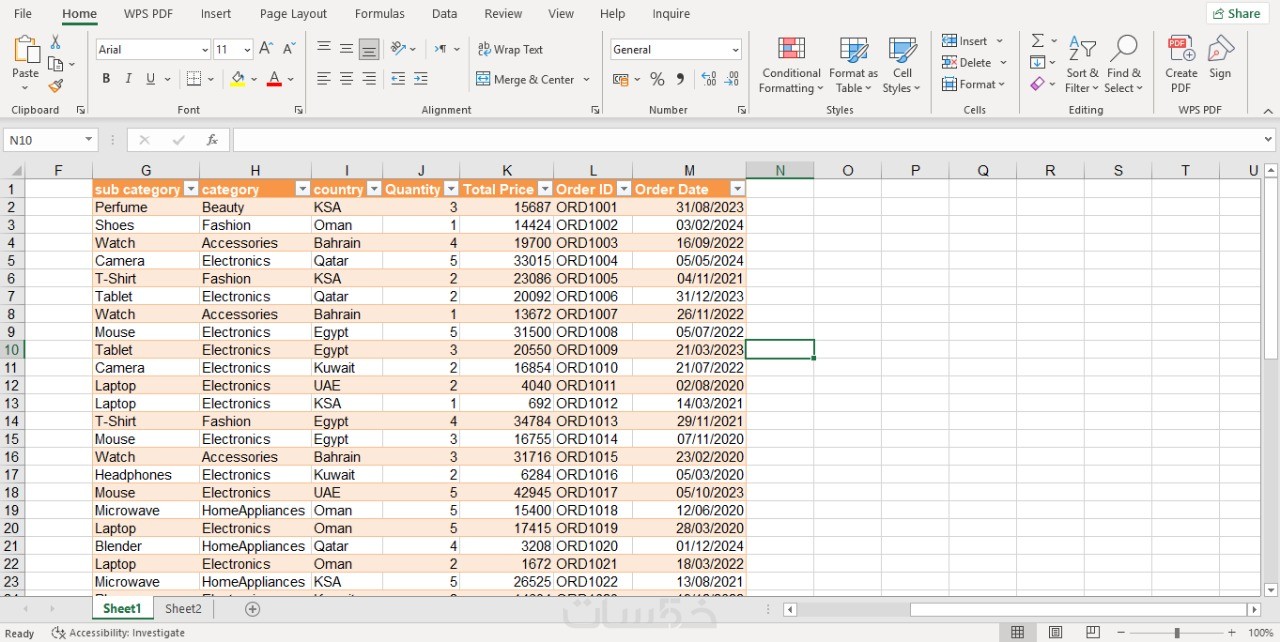Activate the Format Painter brush
This screenshot has height=642, width=1280.
(56, 86)
